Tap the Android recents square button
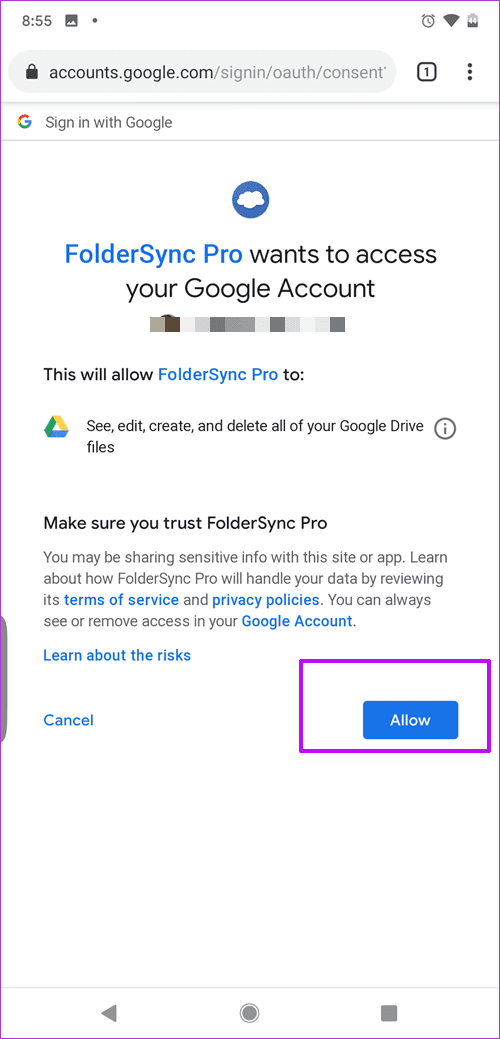Screen dimensions: 500x1039 389,1012
